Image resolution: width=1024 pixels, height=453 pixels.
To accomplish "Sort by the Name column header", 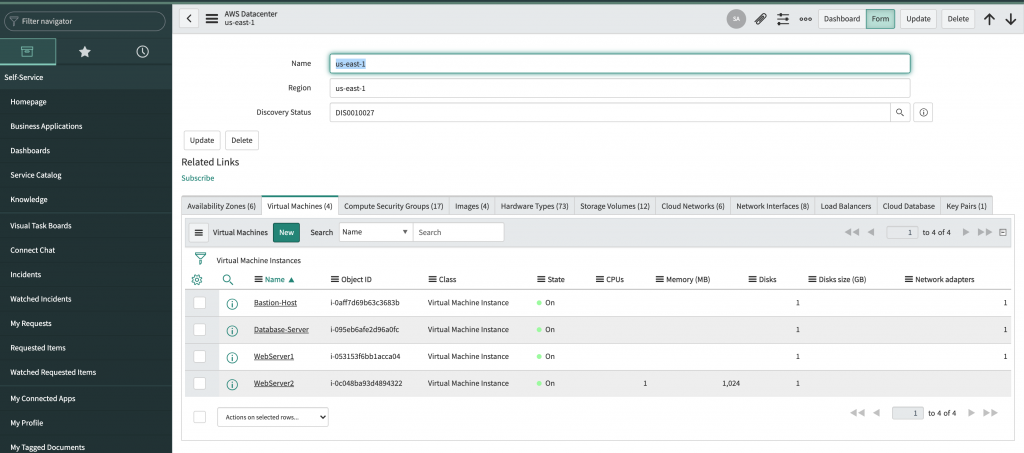I will (275, 279).
